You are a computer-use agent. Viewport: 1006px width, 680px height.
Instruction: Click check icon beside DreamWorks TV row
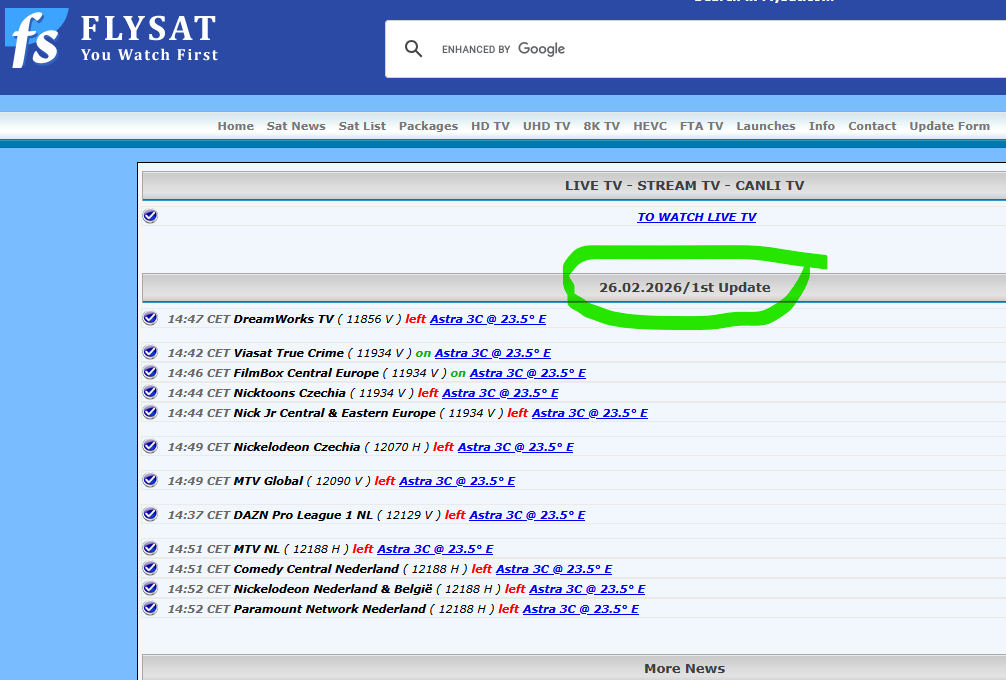pyautogui.click(x=150, y=318)
